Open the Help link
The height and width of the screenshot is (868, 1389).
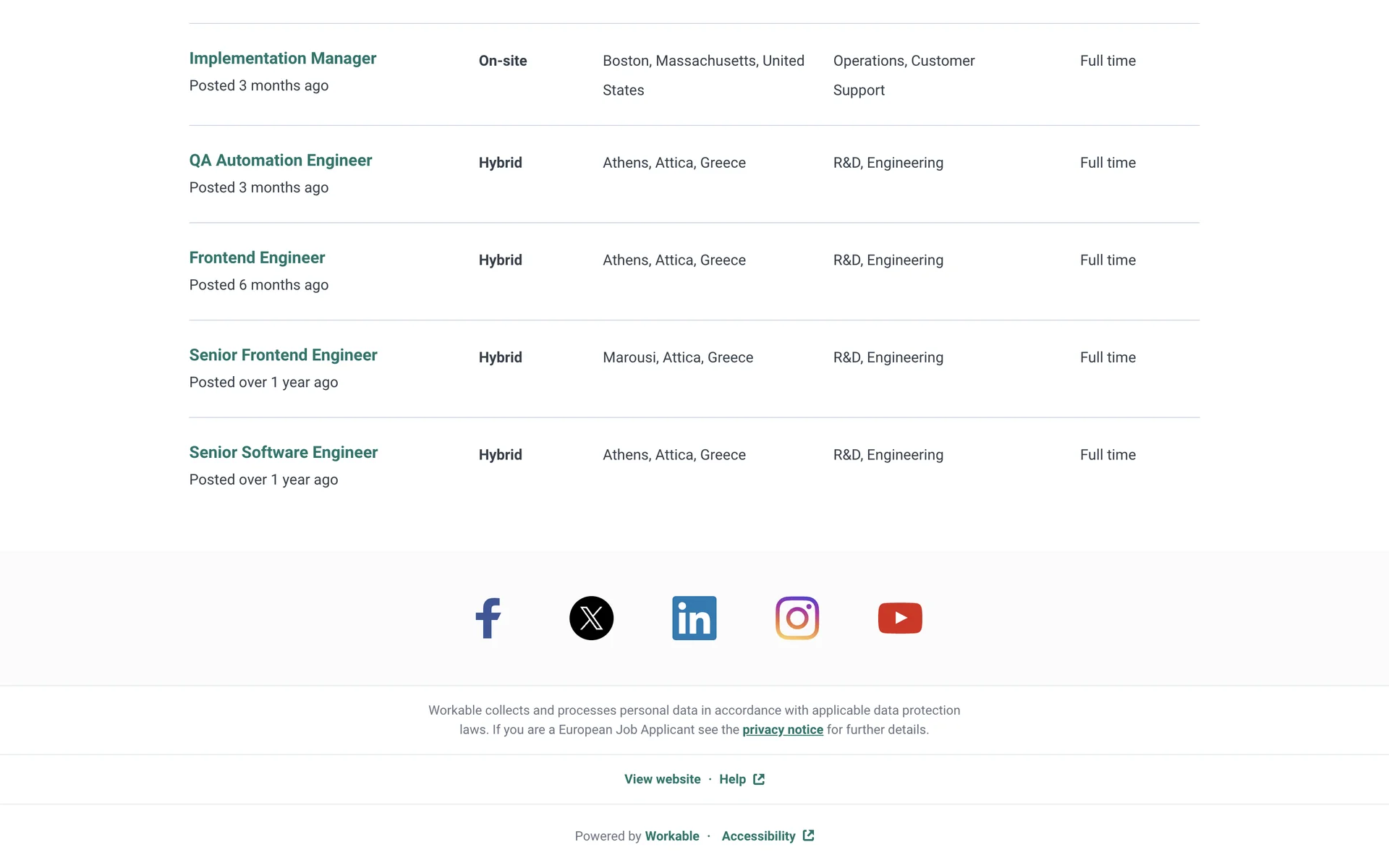click(x=732, y=779)
